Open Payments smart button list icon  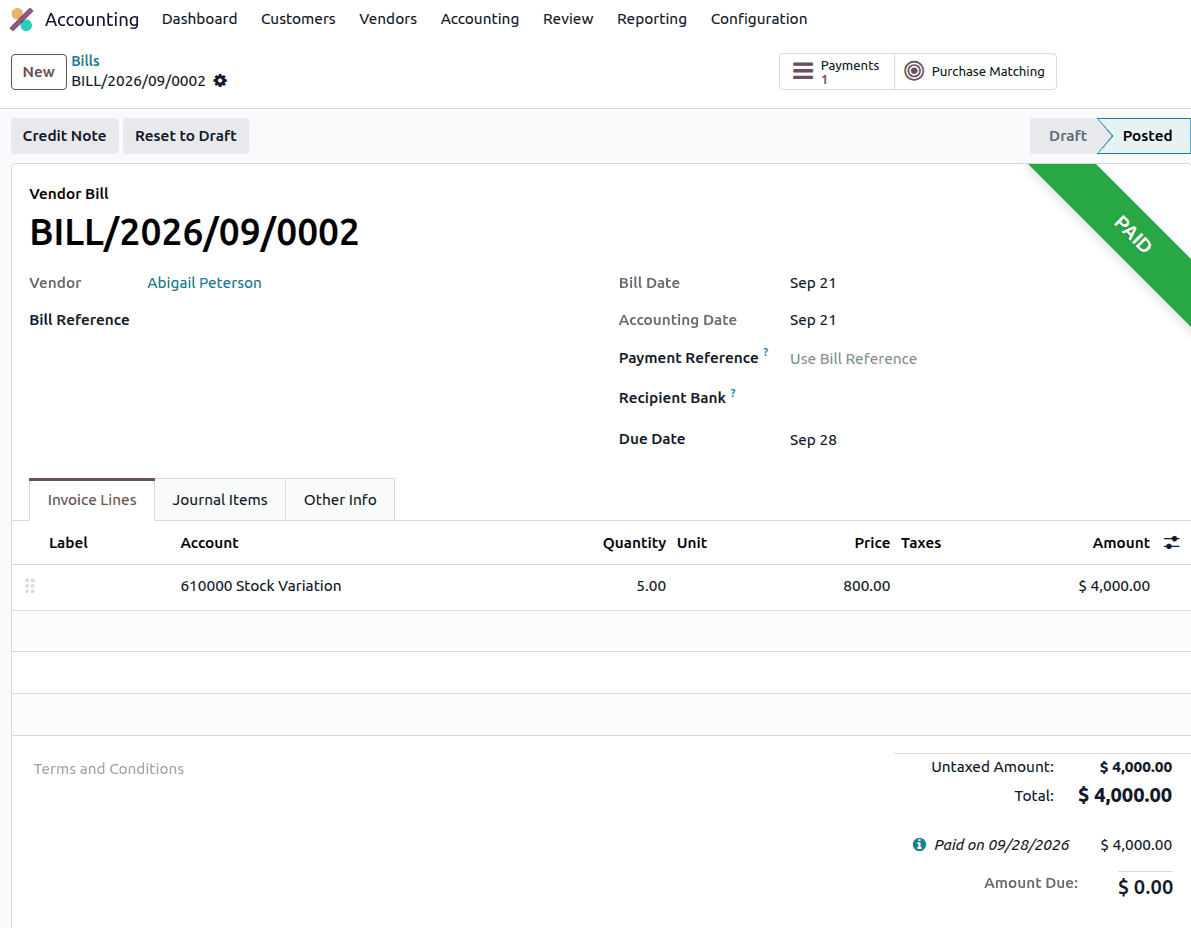click(803, 71)
